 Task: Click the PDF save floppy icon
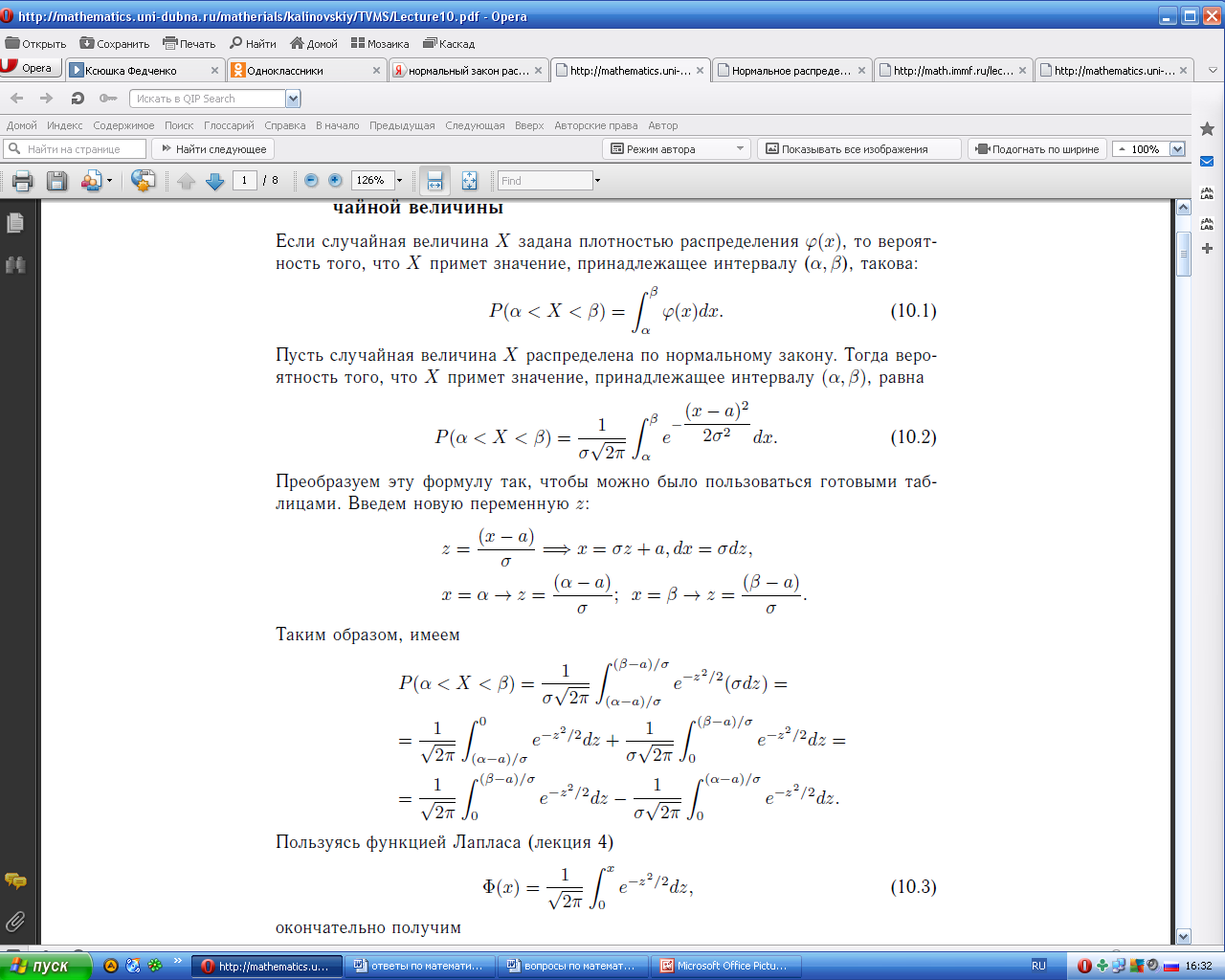coord(57,181)
